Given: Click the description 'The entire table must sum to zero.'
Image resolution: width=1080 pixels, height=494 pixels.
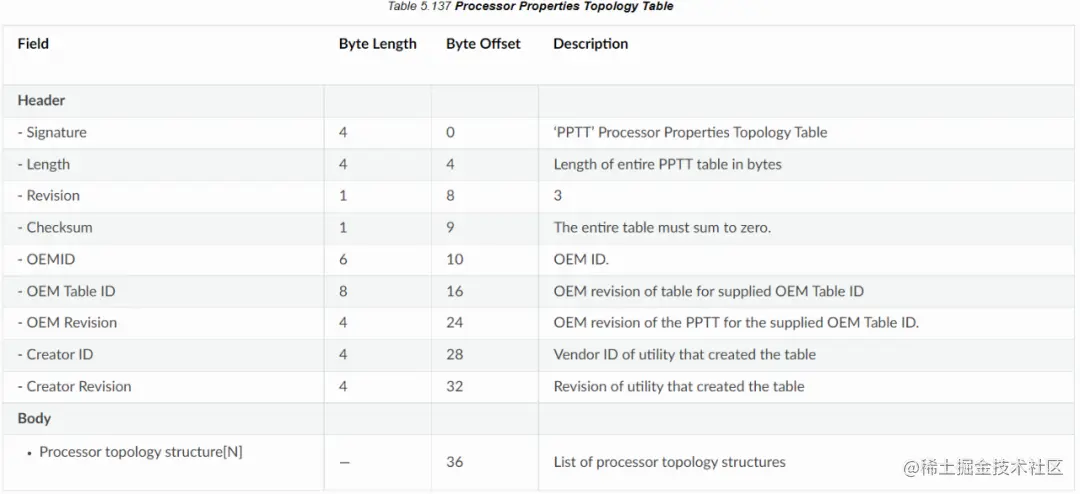Looking at the screenshot, I should 662,228.
